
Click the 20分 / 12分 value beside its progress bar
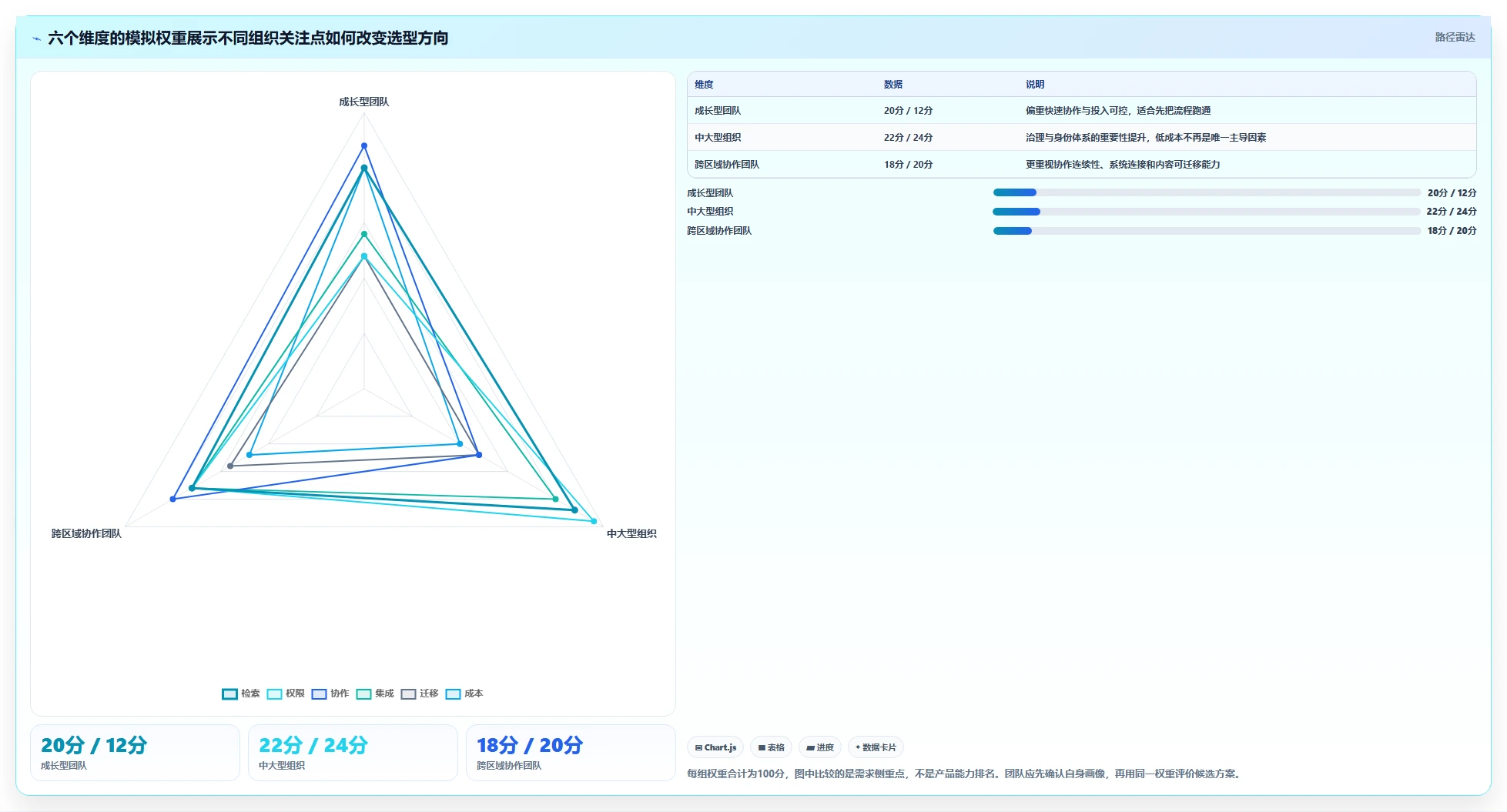pos(1452,193)
